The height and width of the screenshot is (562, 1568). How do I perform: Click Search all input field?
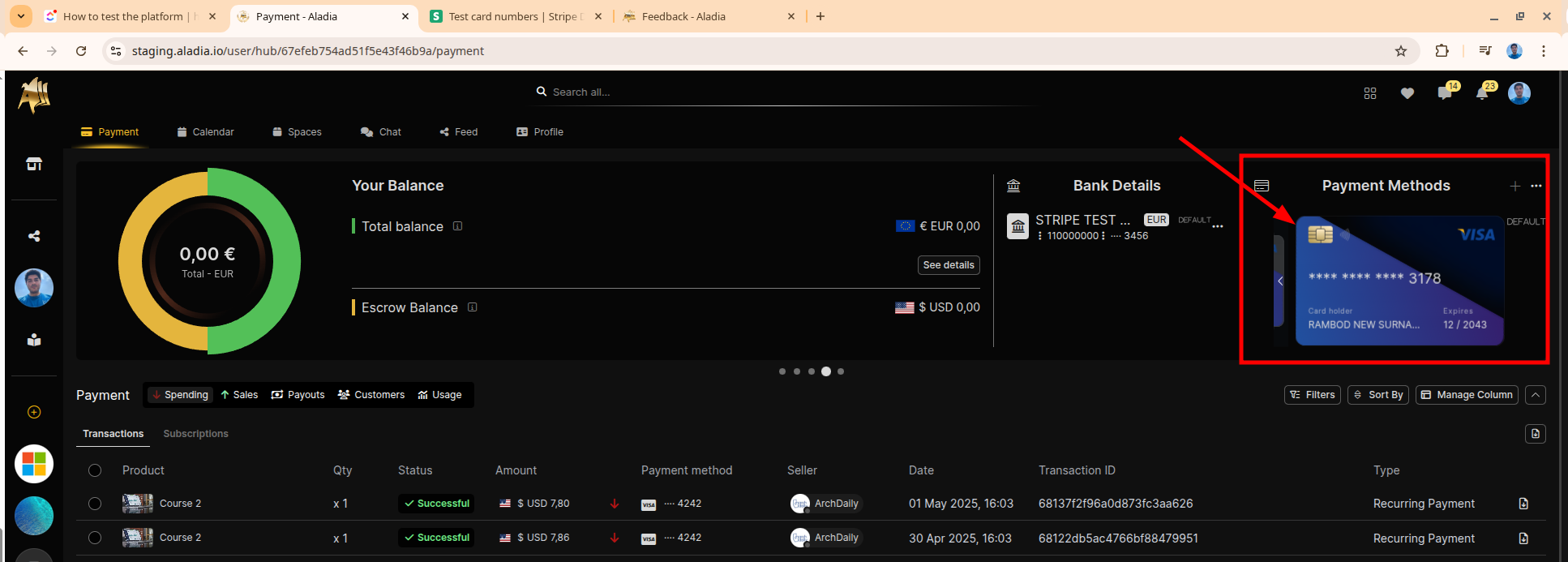click(786, 92)
